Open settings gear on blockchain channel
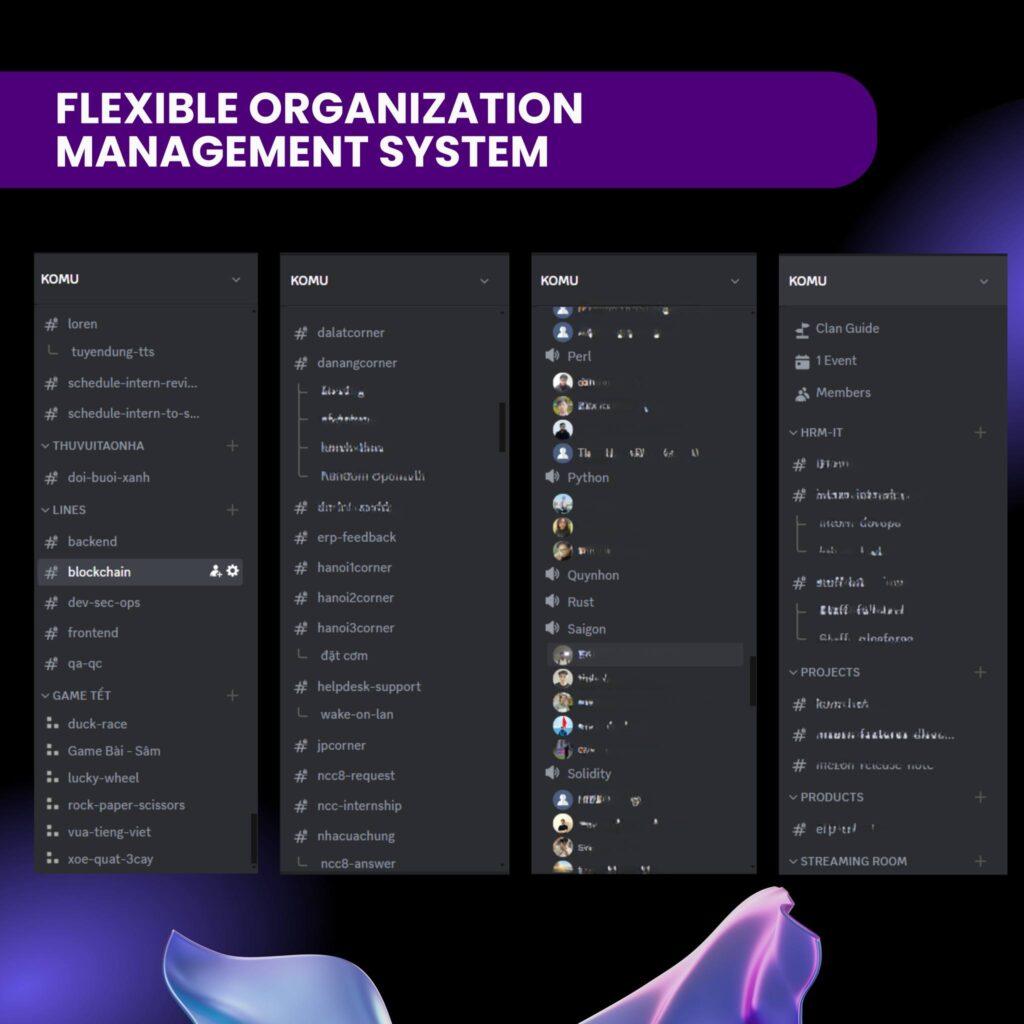1024x1024 pixels. [233, 571]
